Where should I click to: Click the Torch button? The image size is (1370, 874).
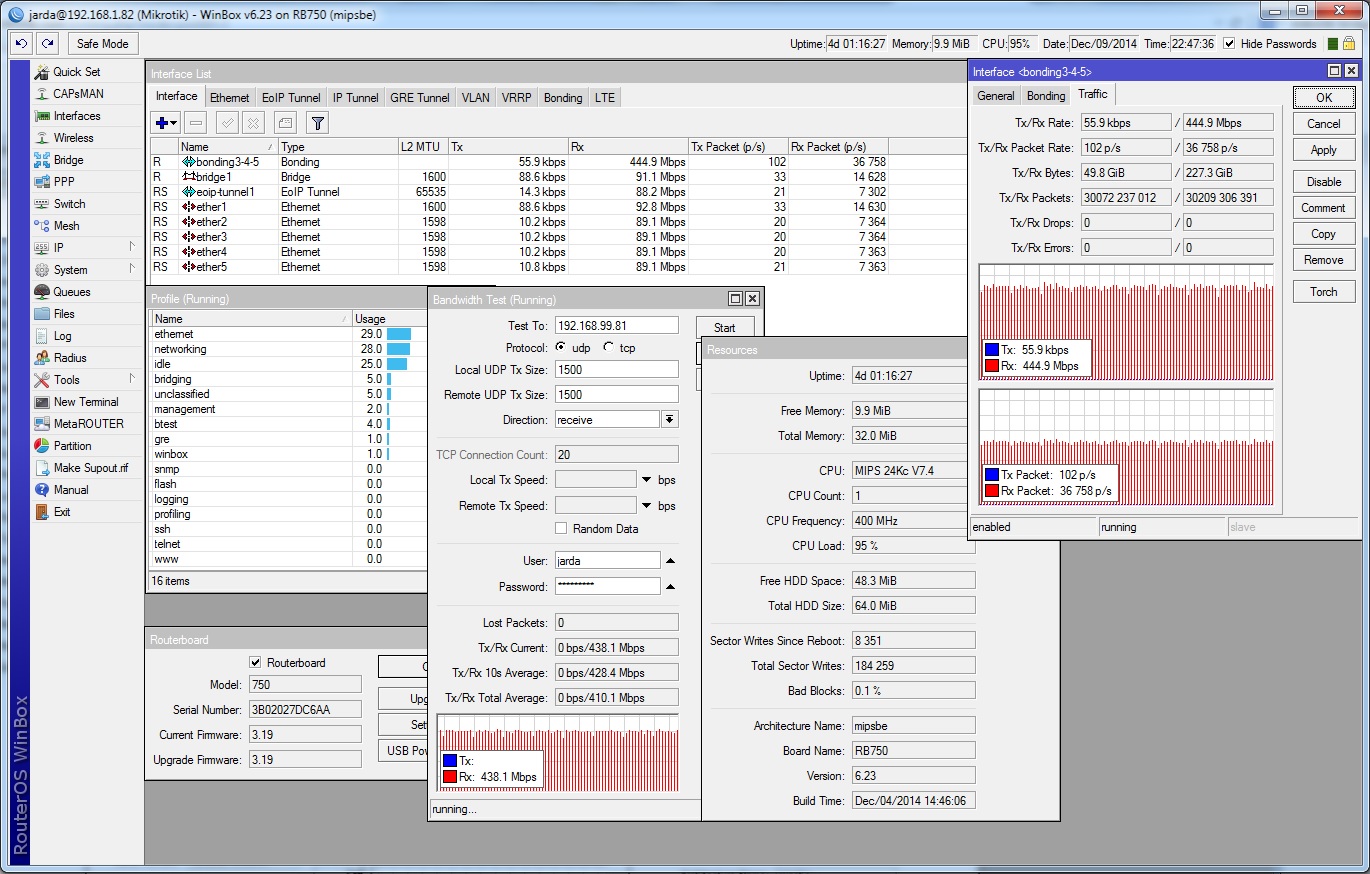[1323, 292]
